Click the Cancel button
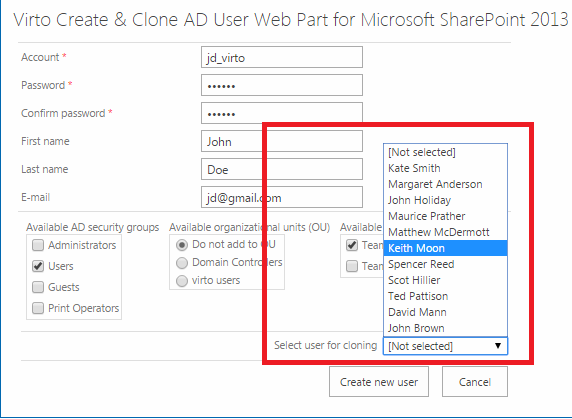This screenshot has height=419, width=572. [475, 382]
